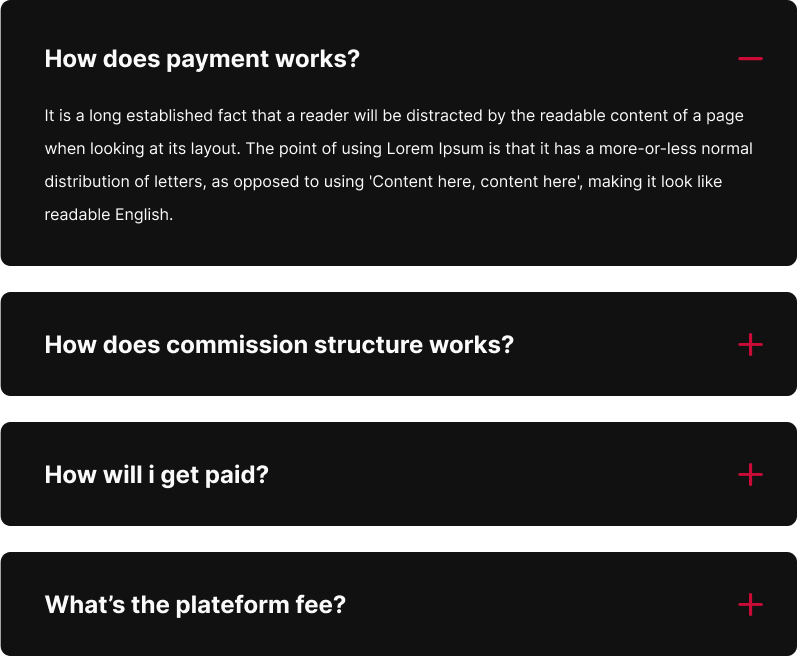The width and height of the screenshot is (797, 656).
Task: Click 'distribution of letters' in the answer
Action: point(125,182)
